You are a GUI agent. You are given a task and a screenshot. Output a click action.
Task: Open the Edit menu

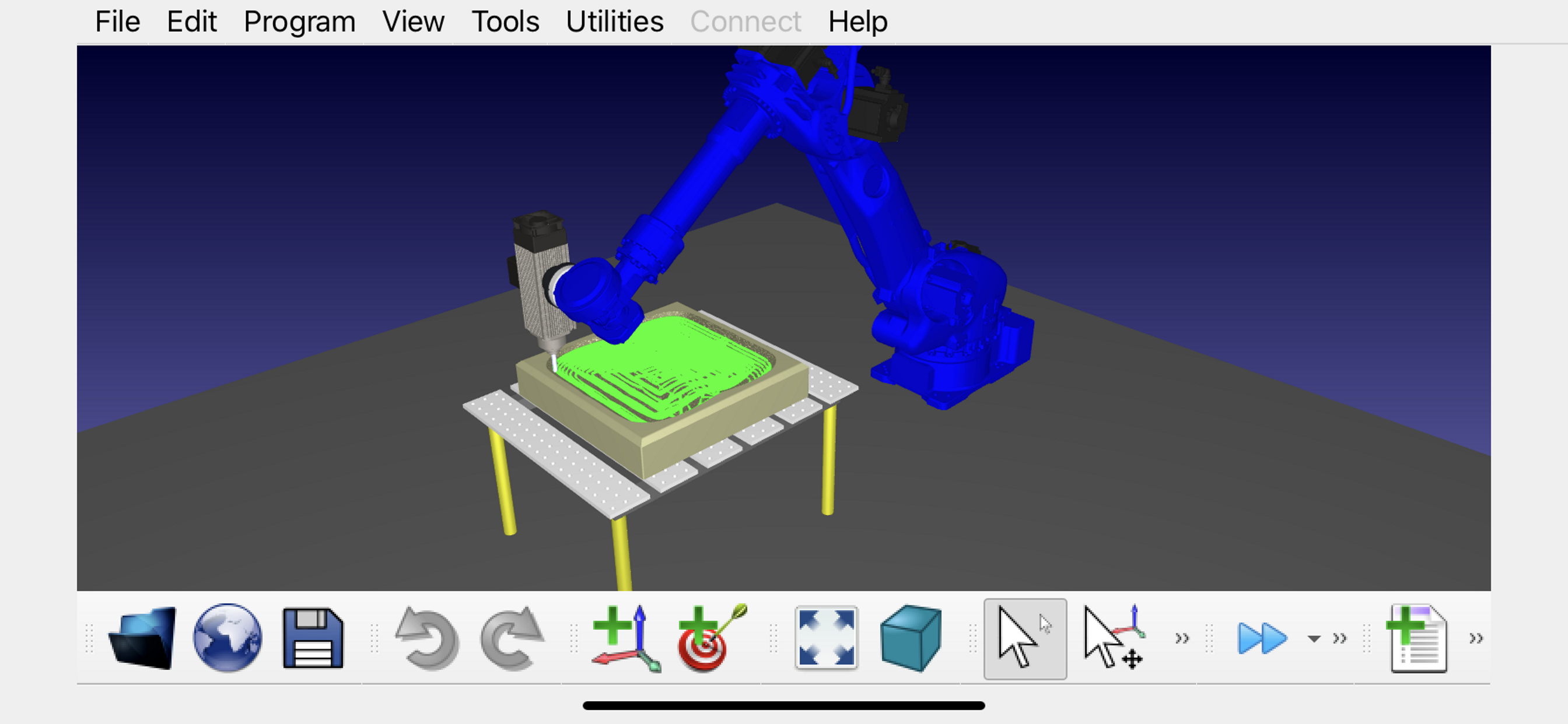[192, 22]
